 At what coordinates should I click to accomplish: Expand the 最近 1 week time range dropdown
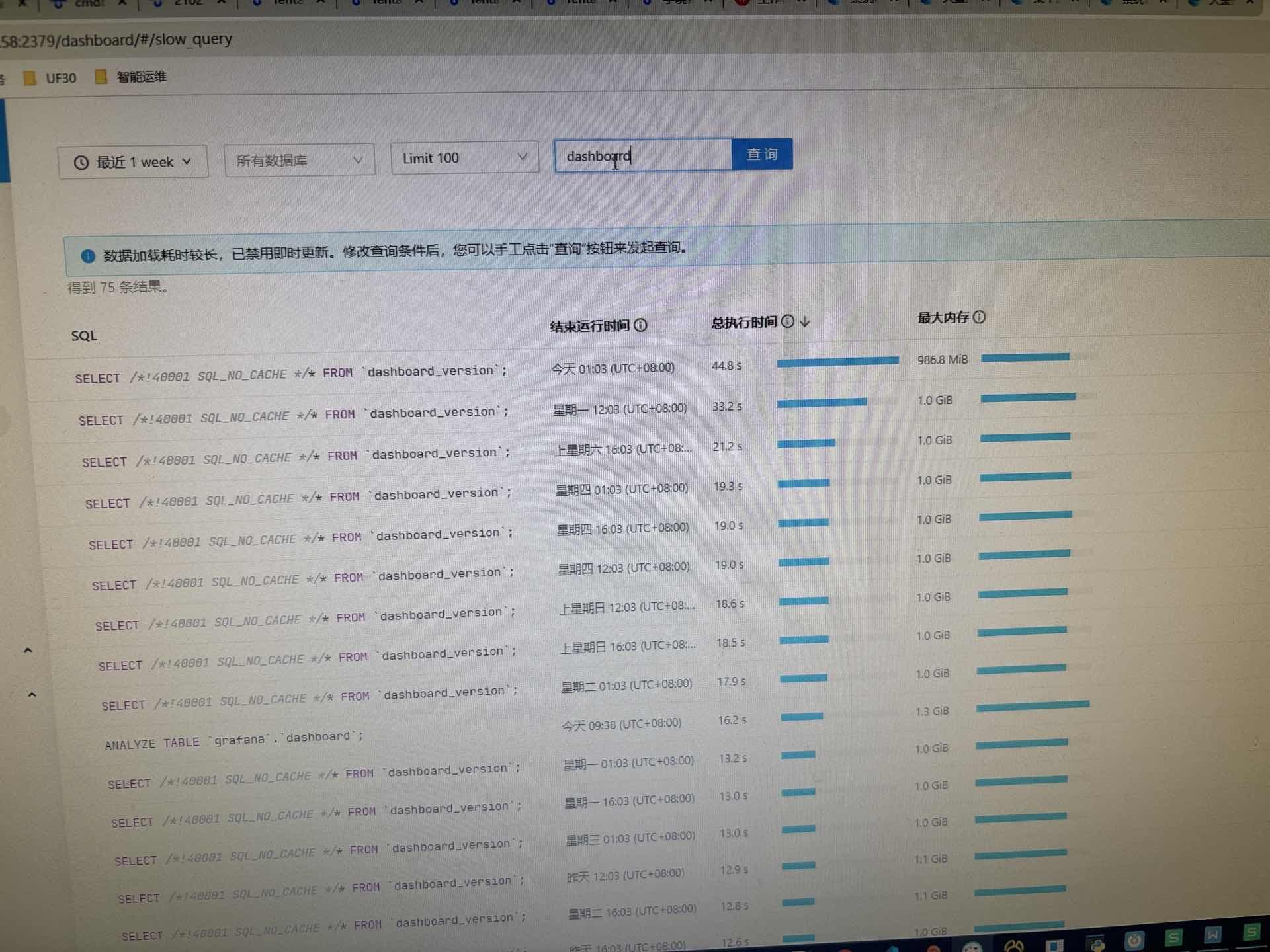tap(133, 162)
